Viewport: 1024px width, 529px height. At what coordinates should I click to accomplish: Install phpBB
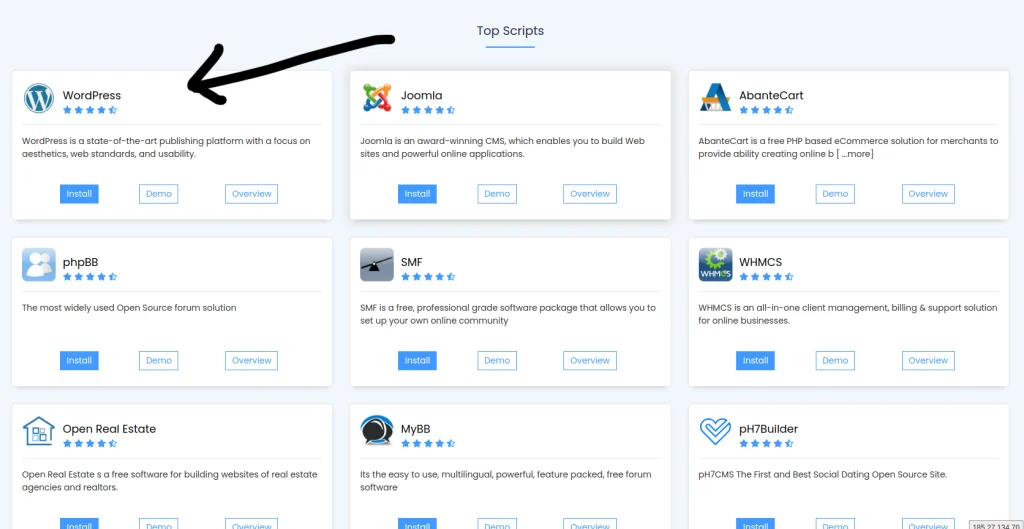(x=79, y=361)
